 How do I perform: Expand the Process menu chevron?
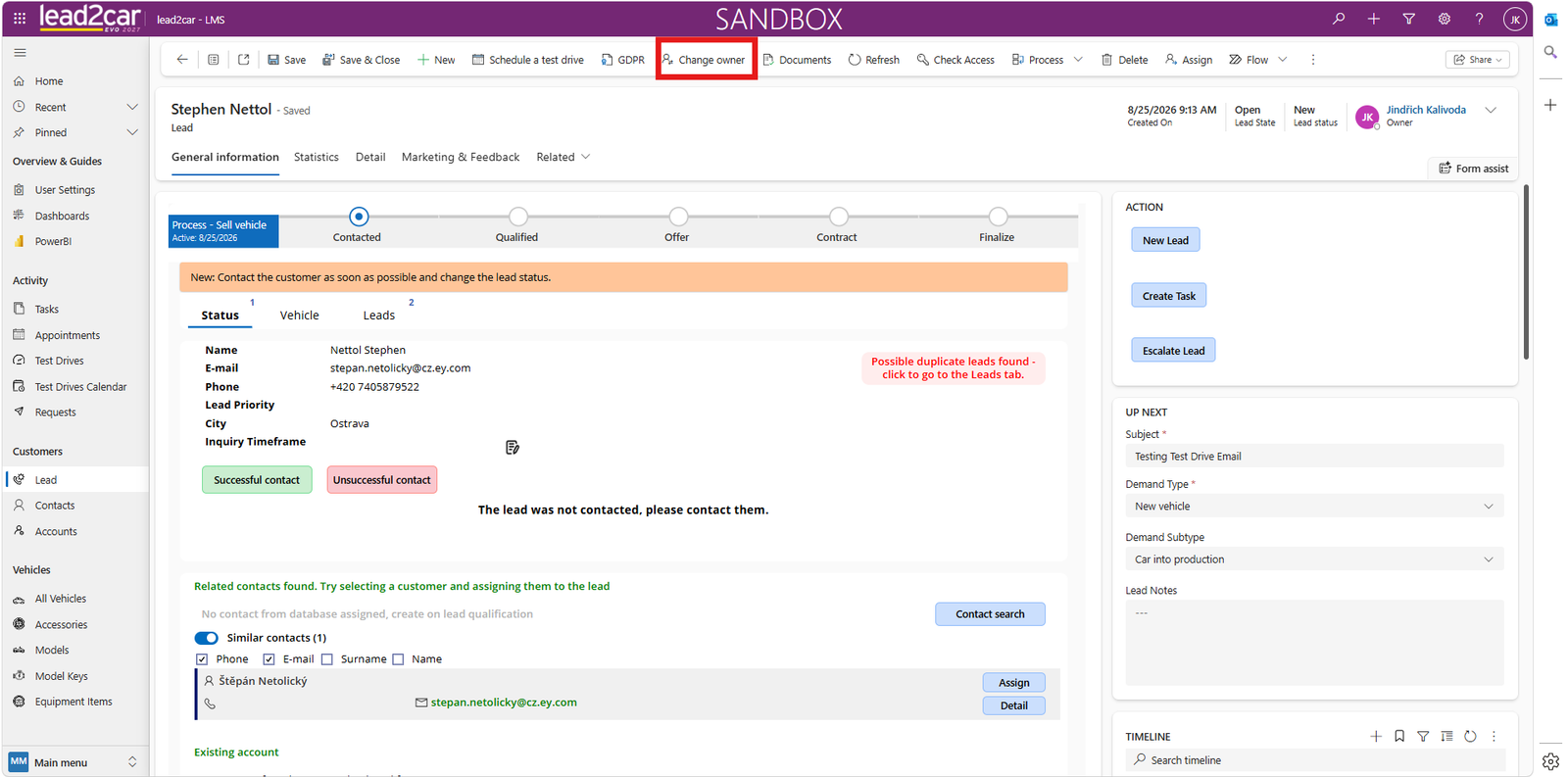1078,60
